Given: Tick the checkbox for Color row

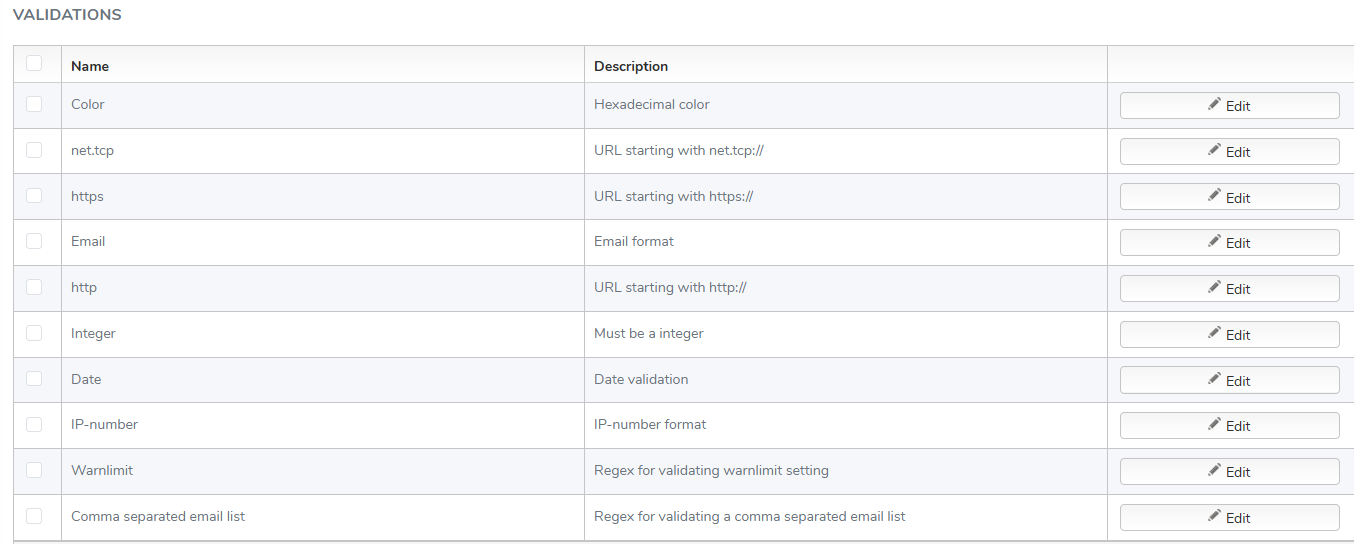Looking at the screenshot, I should tap(34, 104).
